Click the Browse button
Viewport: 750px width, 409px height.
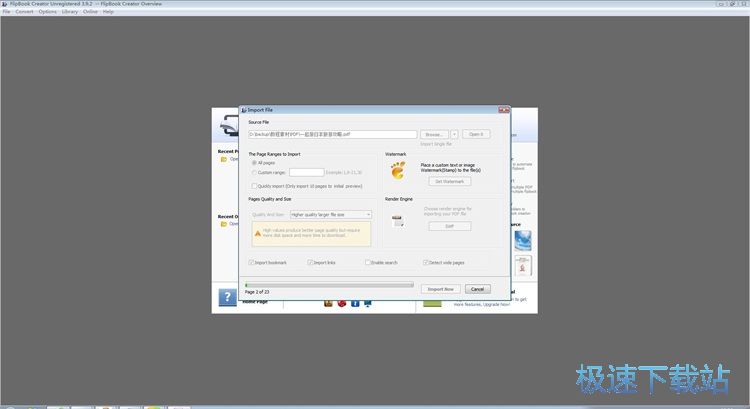pos(434,134)
